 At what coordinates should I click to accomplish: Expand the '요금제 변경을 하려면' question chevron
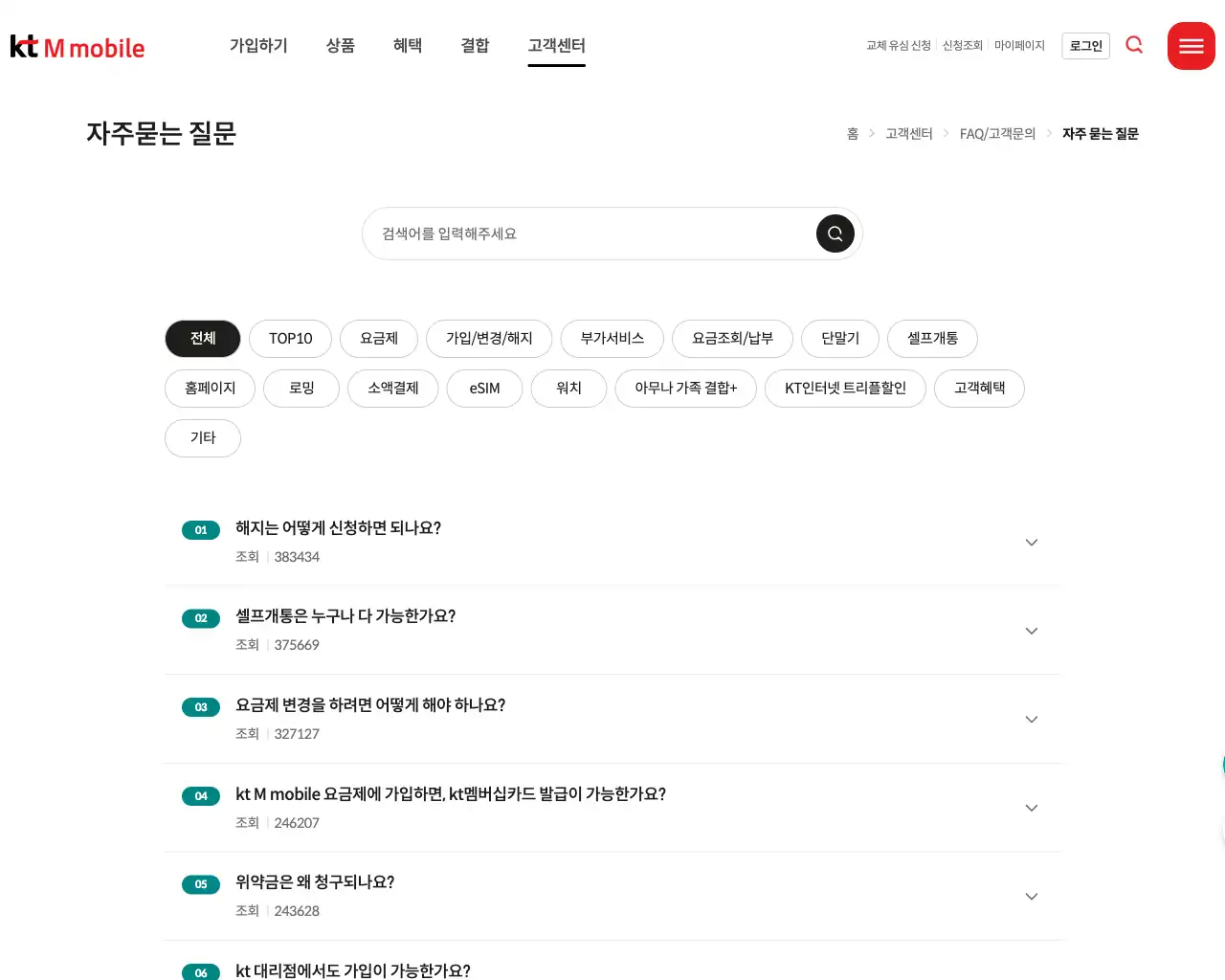1031,720
